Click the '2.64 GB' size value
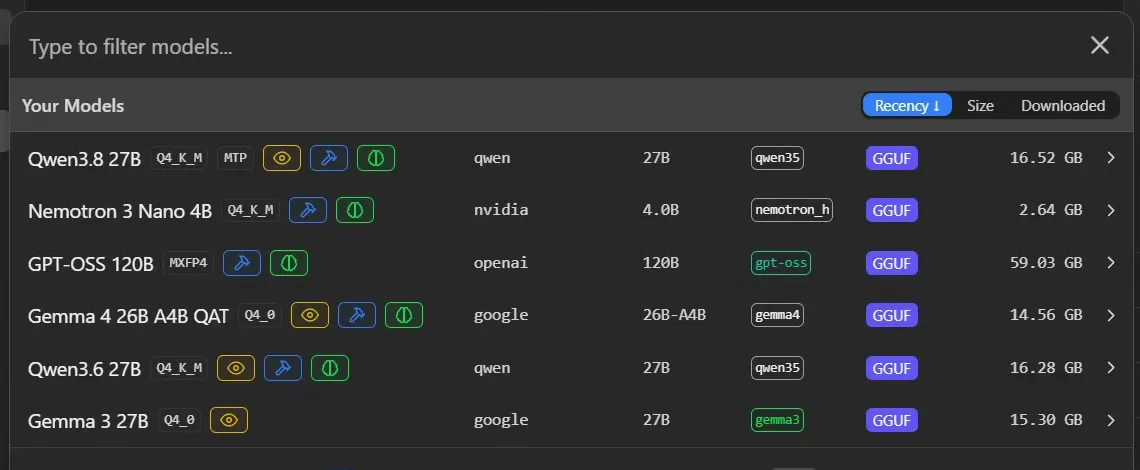This screenshot has width=1140, height=470. pyautogui.click(x=1051, y=210)
